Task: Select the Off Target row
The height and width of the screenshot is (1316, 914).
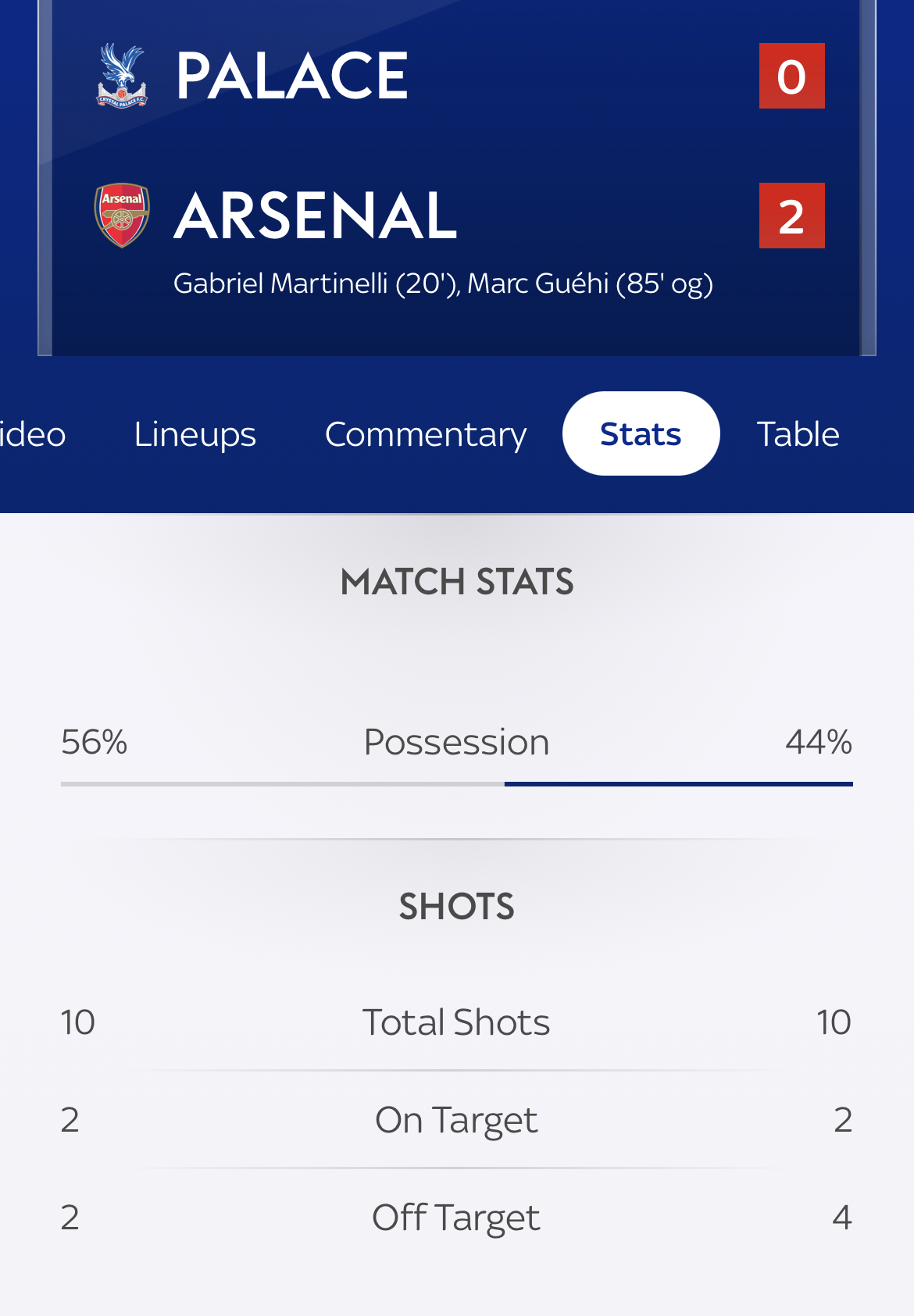Action: 457,1218
